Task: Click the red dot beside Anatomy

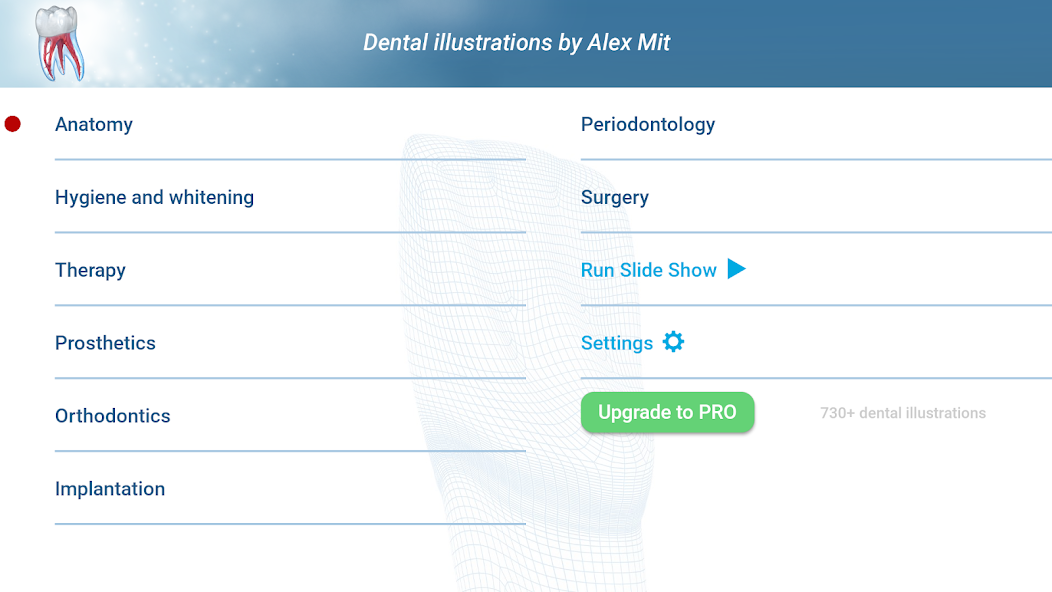Action: [x=13, y=124]
